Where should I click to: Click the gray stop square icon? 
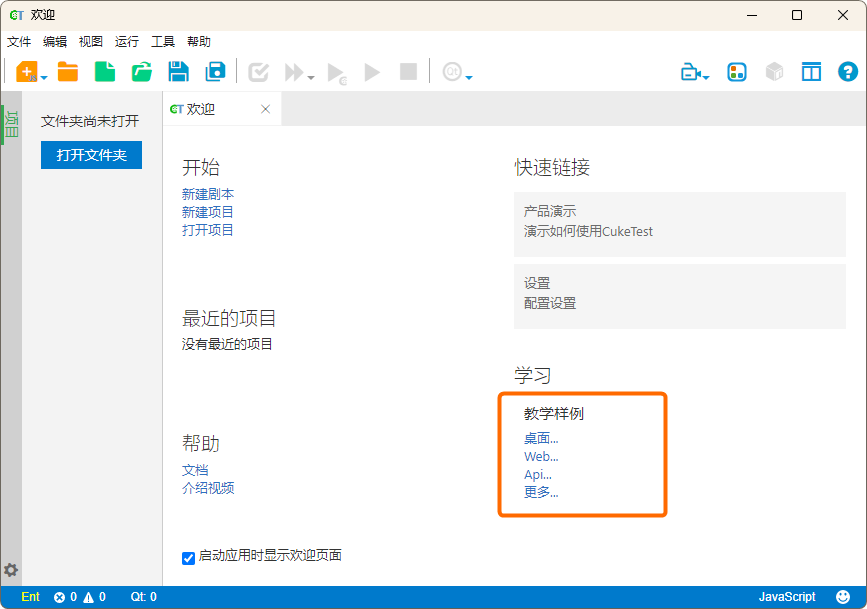coord(409,71)
